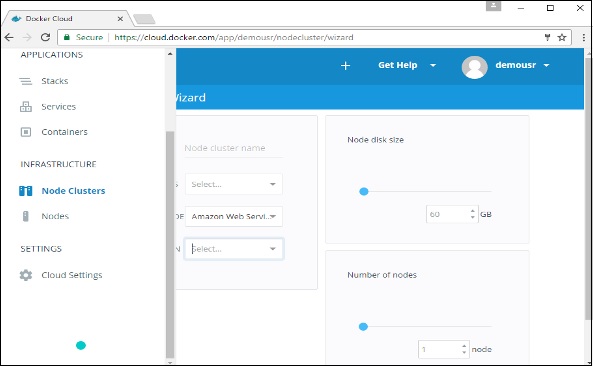Click the demousr avatar picture
593x366 pixels.
[x=474, y=67]
